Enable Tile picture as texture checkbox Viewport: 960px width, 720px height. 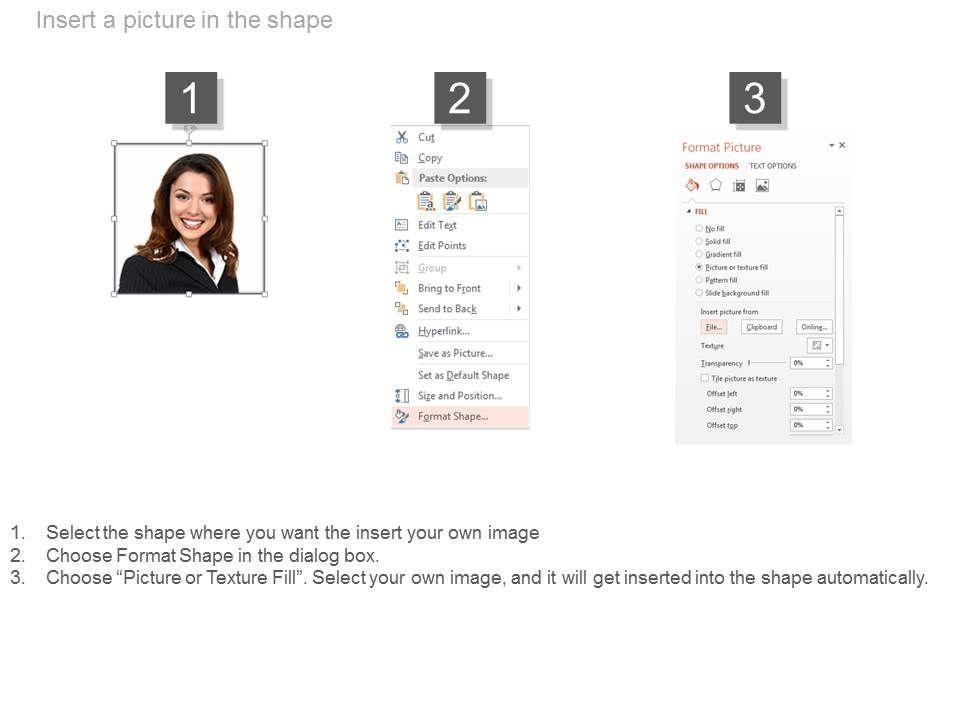[705, 378]
